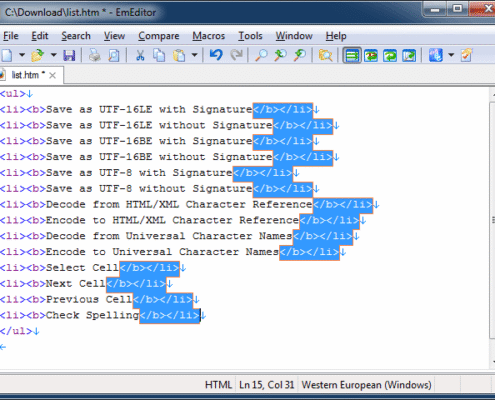
Task: Toggle Wrap by Page button
Action: [x=409, y=55]
